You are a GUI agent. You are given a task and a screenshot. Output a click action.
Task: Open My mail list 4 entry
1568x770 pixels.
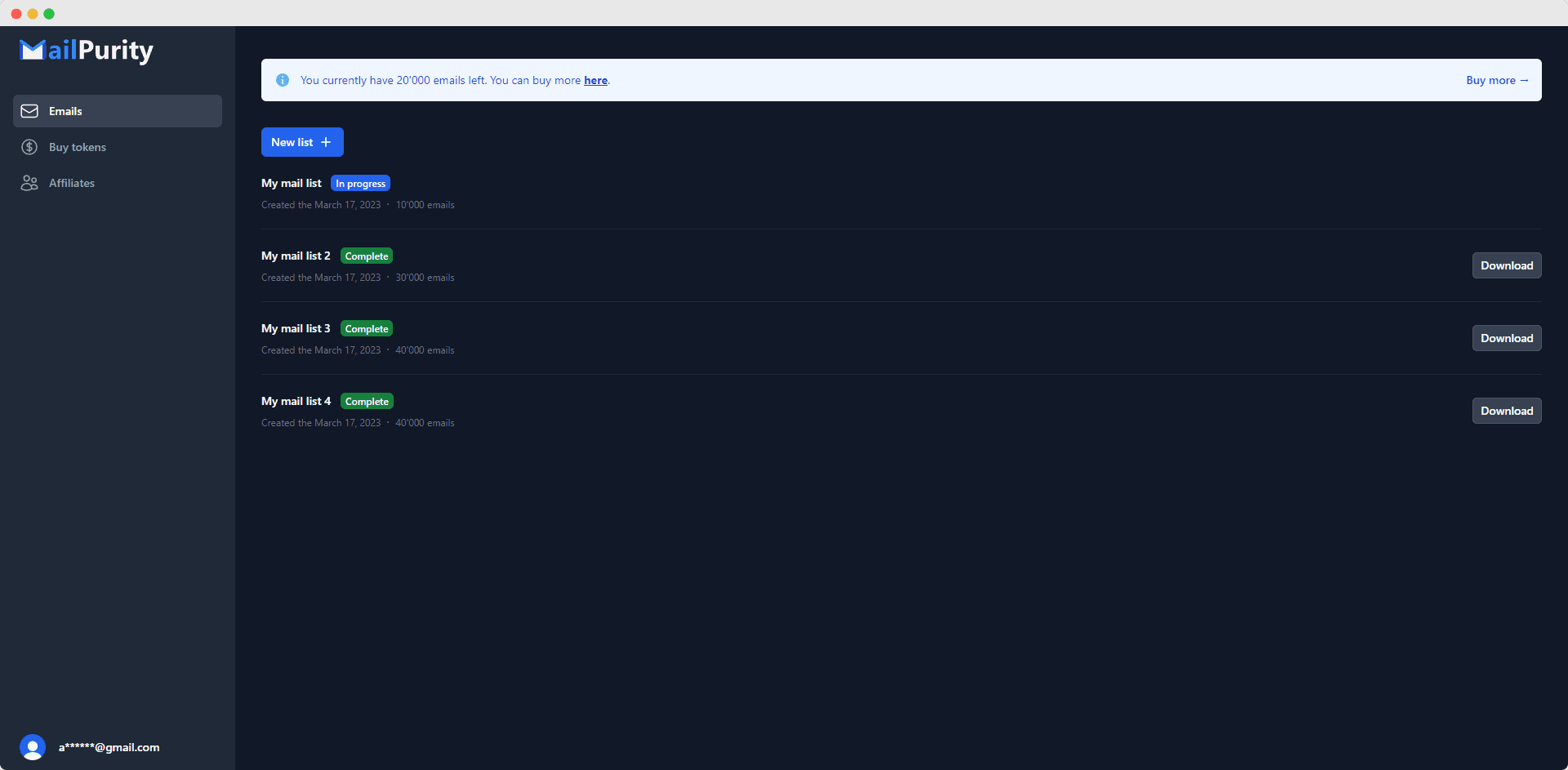tap(296, 401)
